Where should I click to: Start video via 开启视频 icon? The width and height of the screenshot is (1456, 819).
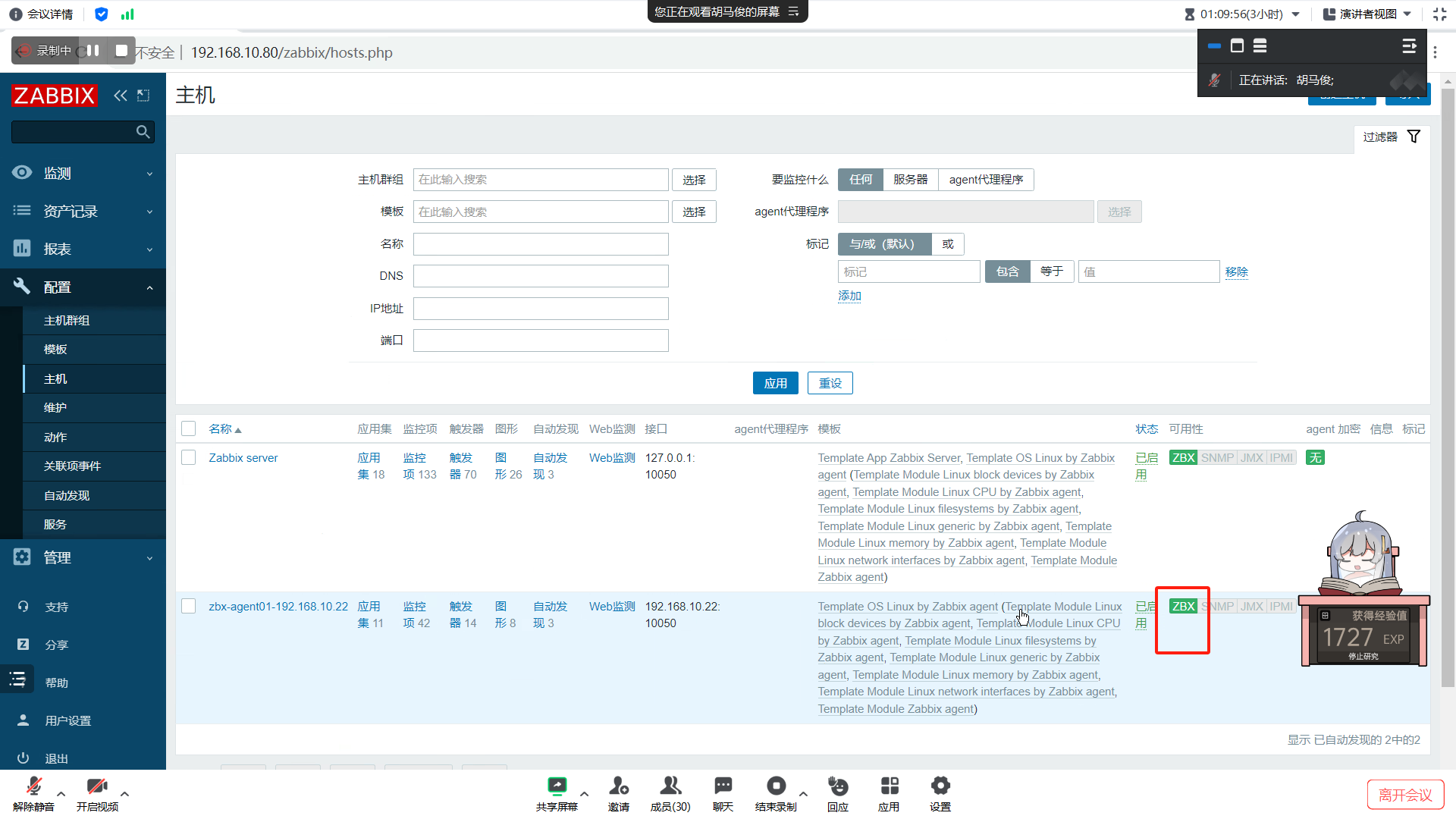97,786
